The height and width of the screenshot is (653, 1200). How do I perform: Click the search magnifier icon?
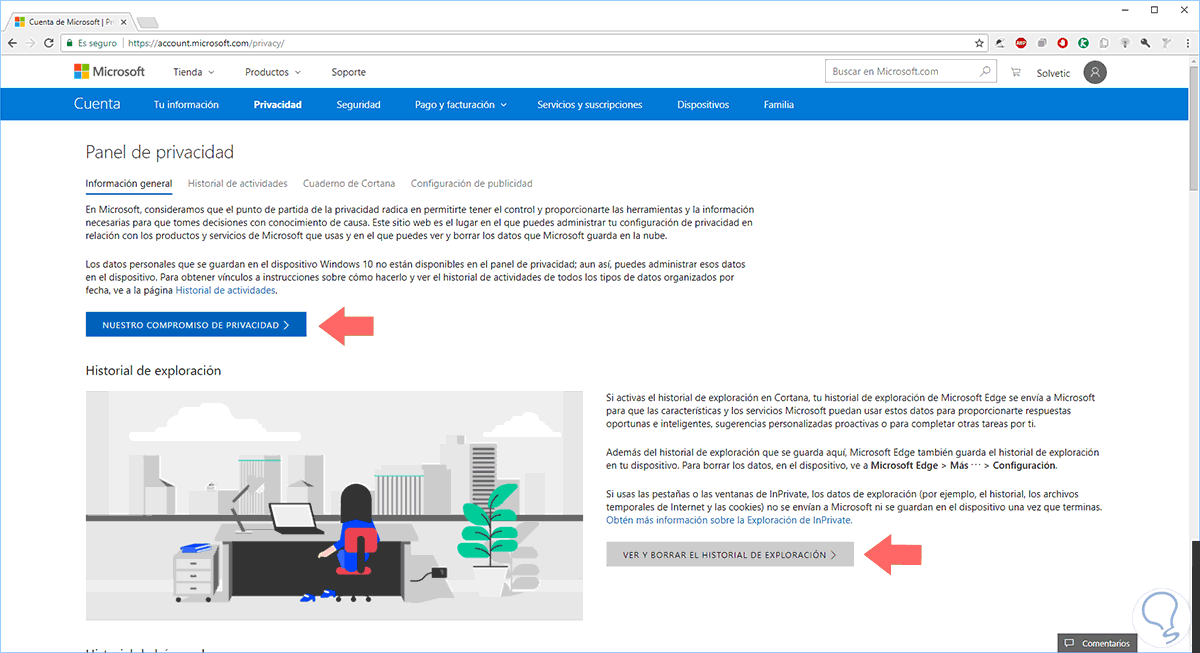(x=985, y=72)
